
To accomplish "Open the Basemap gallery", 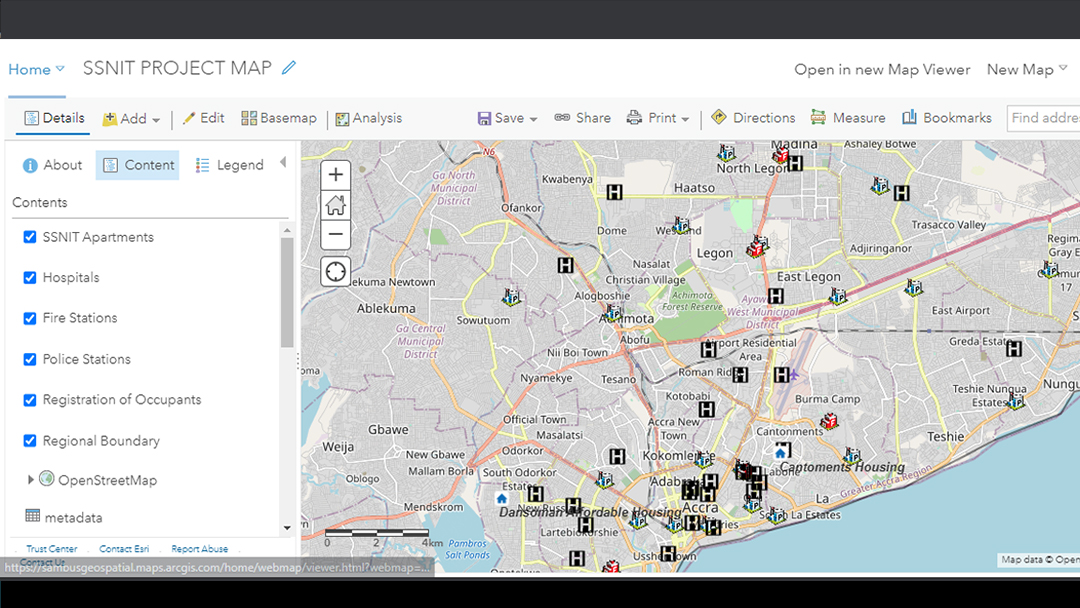I will click(279, 118).
